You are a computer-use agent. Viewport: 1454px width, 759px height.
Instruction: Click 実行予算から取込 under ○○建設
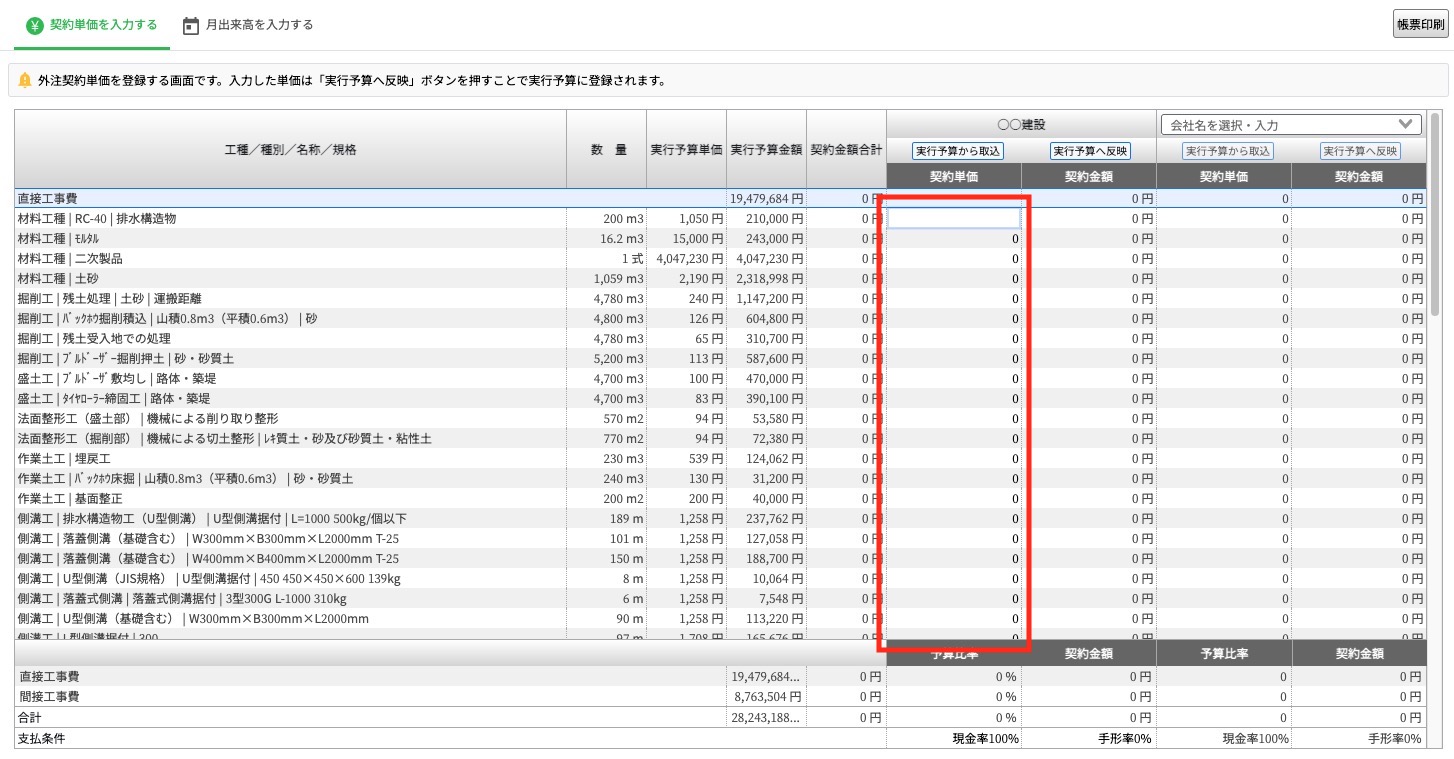[957, 151]
